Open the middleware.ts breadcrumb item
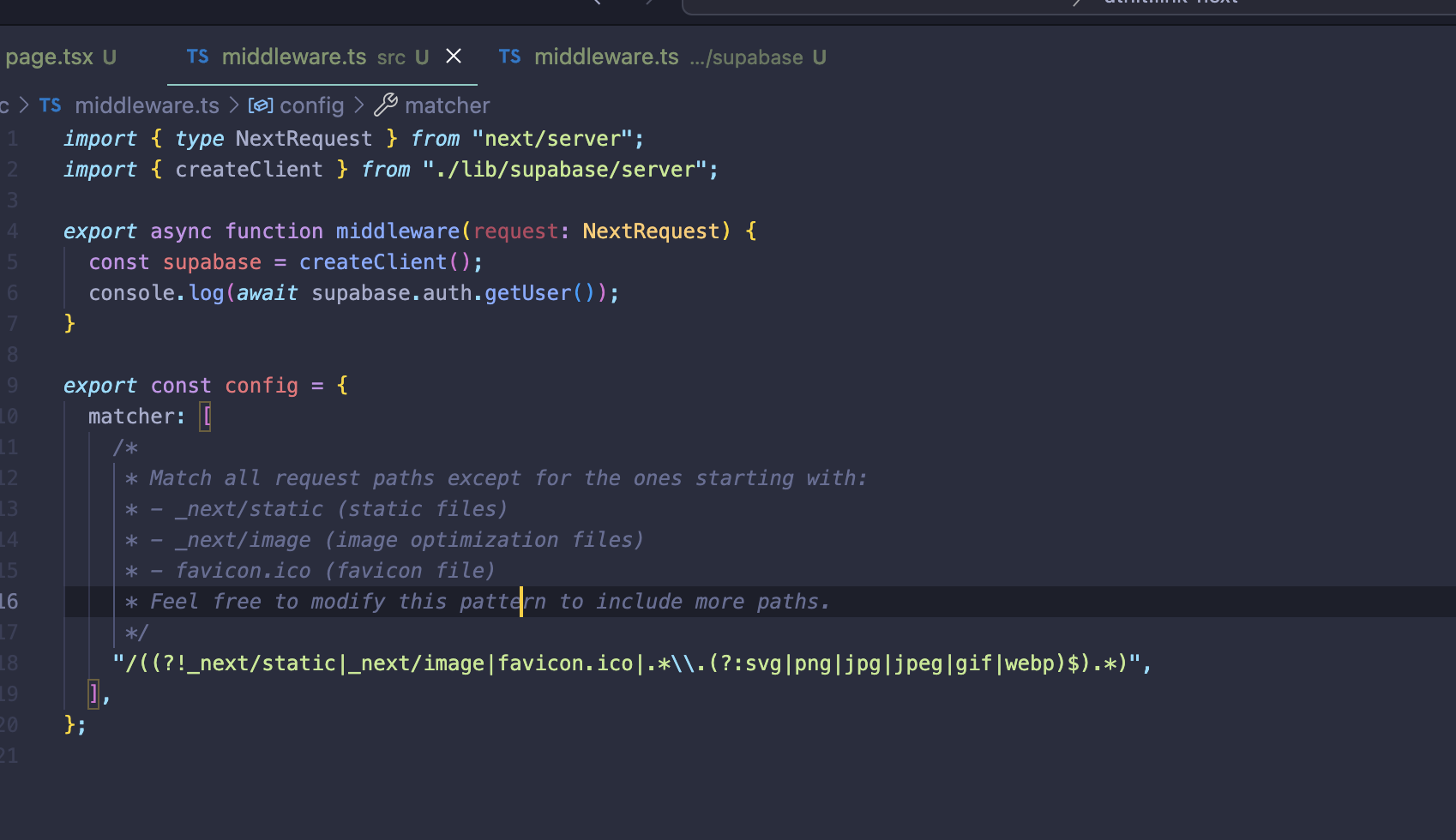Image resolution: width=1456 pixels, height=840 pixels. (x=147, y=105)
